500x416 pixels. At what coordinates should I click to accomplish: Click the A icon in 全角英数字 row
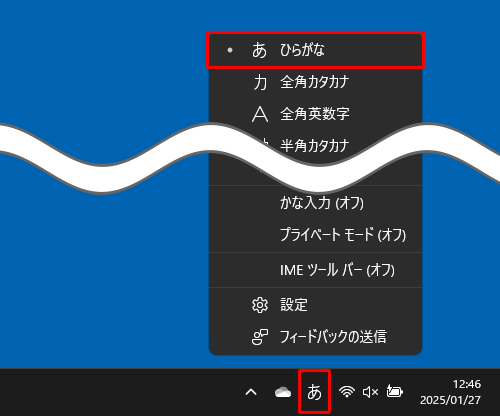click(x=260, y=114)
